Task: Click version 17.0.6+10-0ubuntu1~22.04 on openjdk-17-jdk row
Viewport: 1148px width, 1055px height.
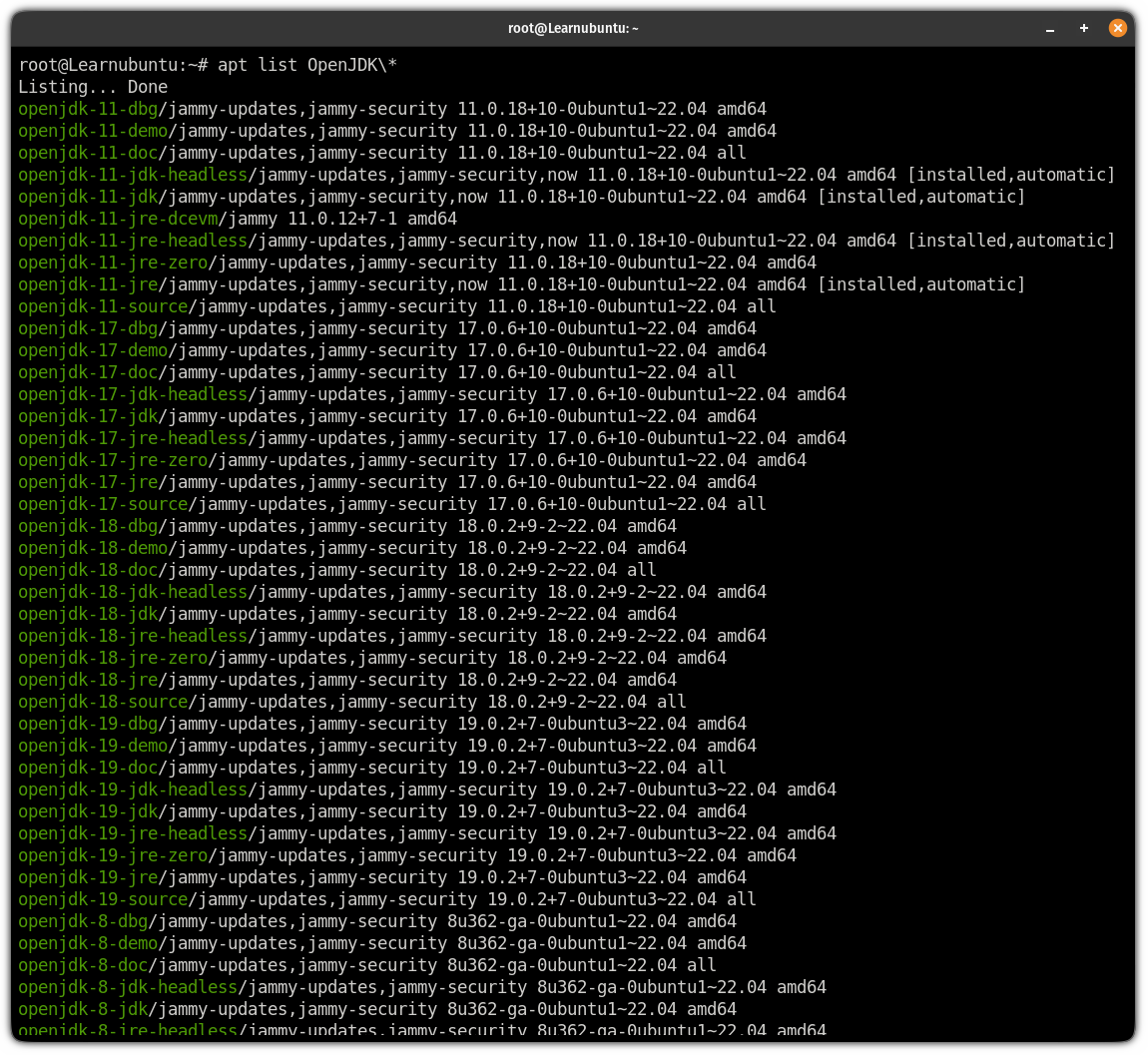Action: [577, 416]
